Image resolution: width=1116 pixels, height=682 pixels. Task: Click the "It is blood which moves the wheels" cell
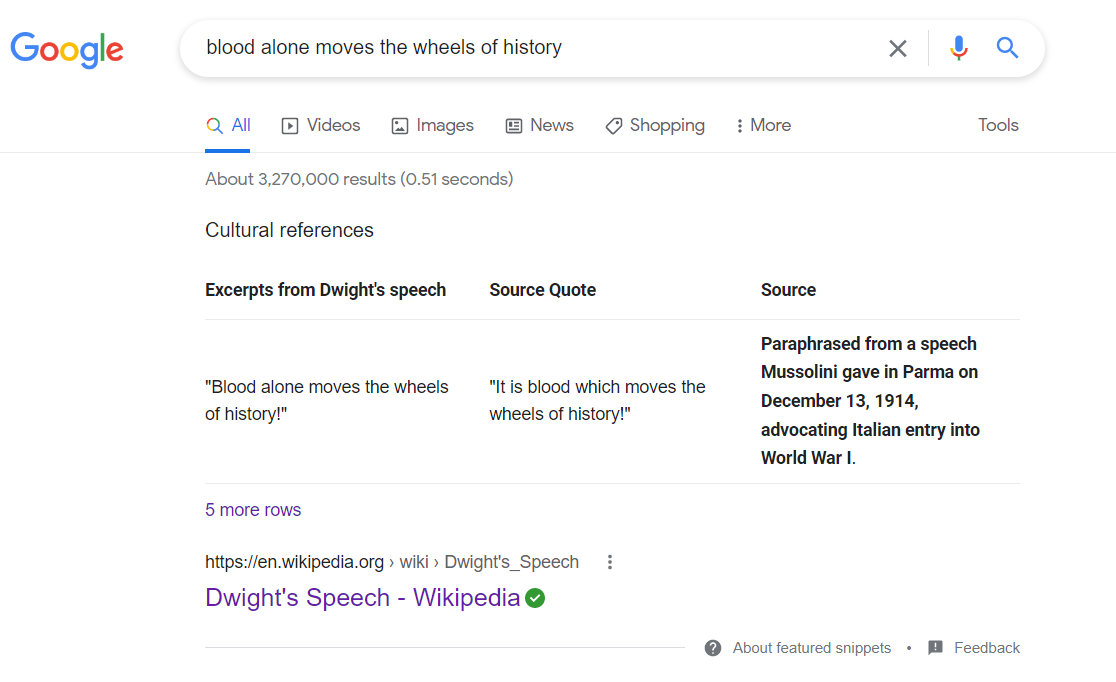(597, 400)
